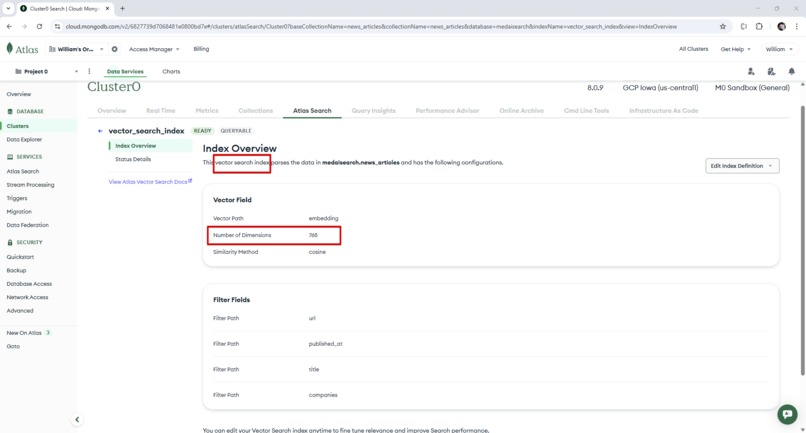Open Edit Index Definition dropdown
Viewport: 806px width, 433px height.
click(742, 166)
